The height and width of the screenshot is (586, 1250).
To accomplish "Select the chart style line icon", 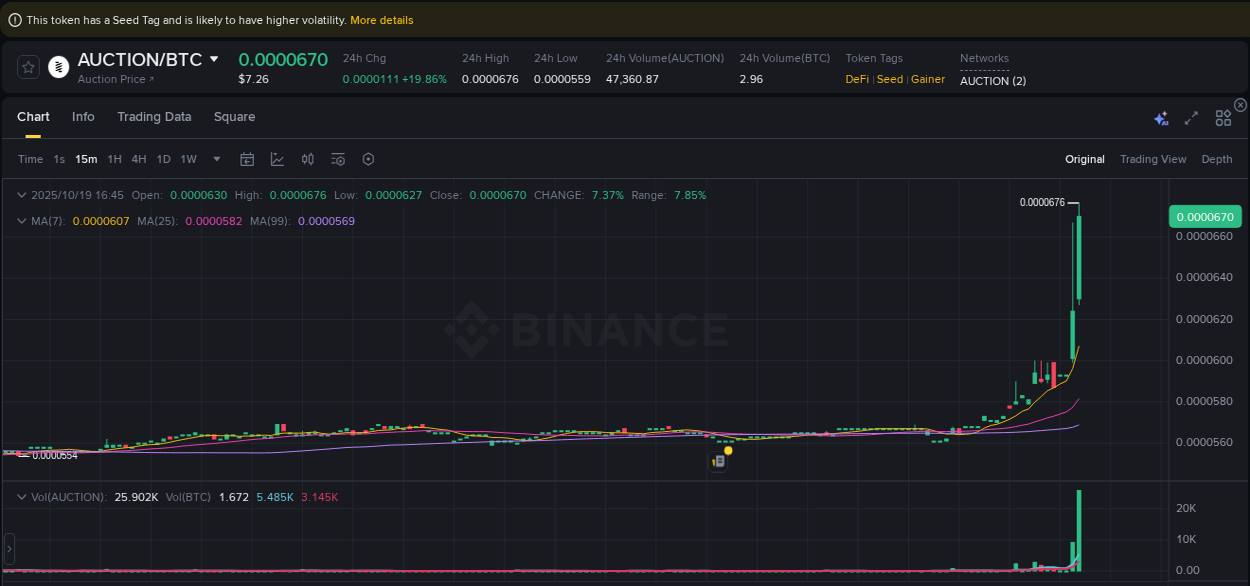I will (x=277, y=159).
